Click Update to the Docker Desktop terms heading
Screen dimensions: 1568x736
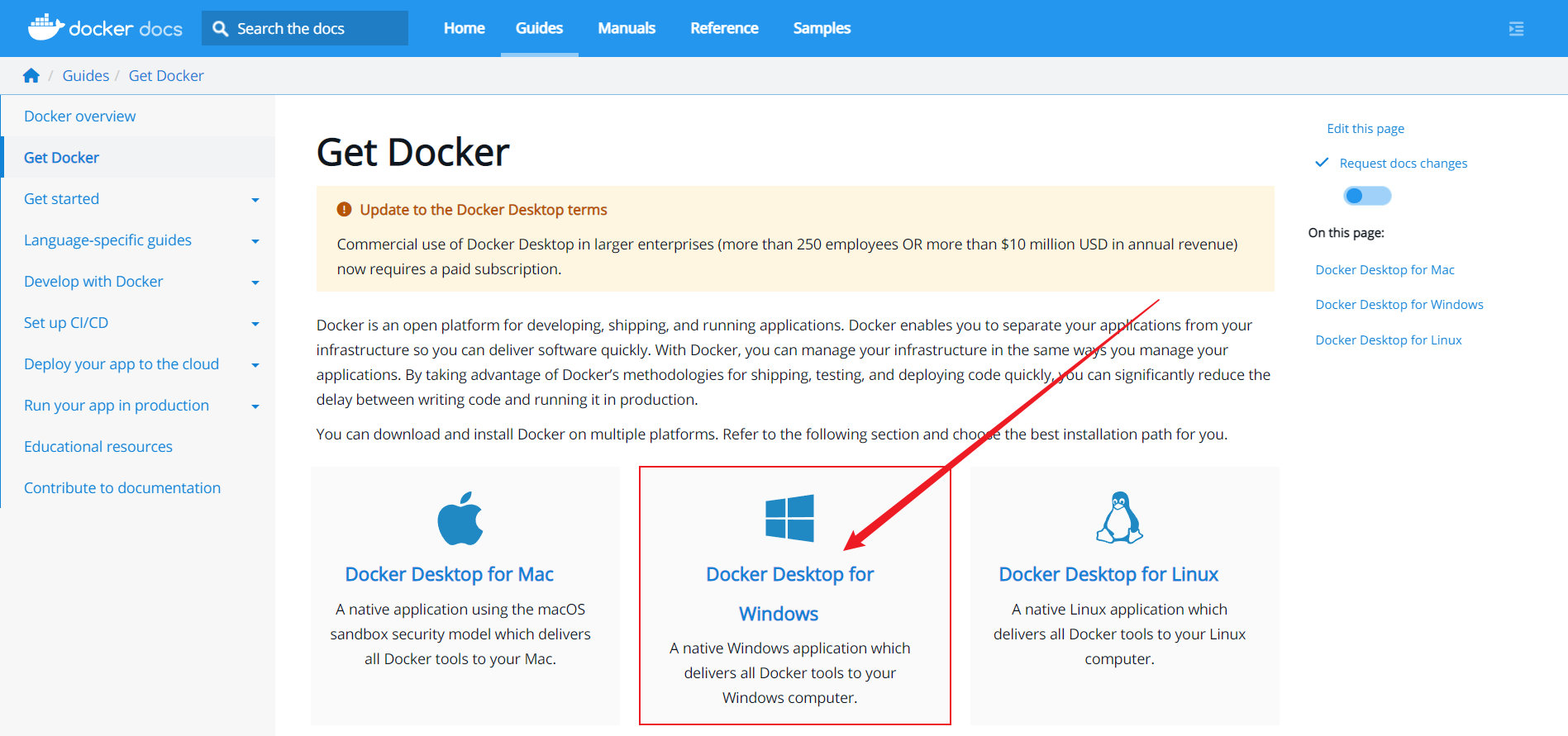coord(484,210)
